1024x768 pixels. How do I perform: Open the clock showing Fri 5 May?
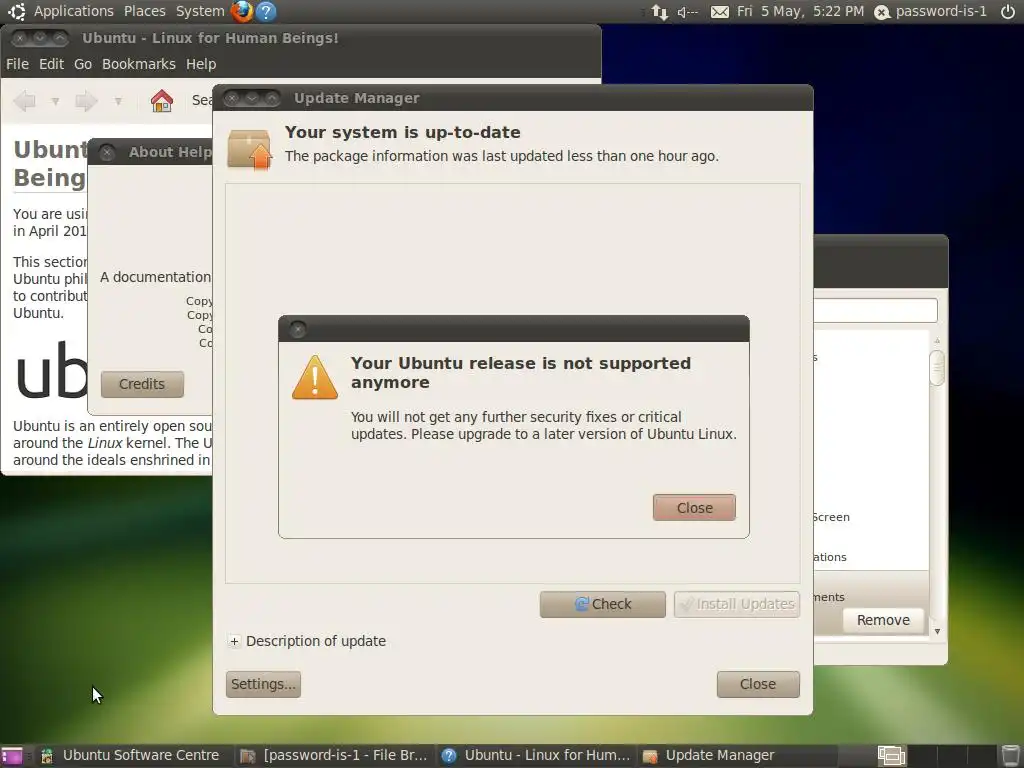coord(800,11)
